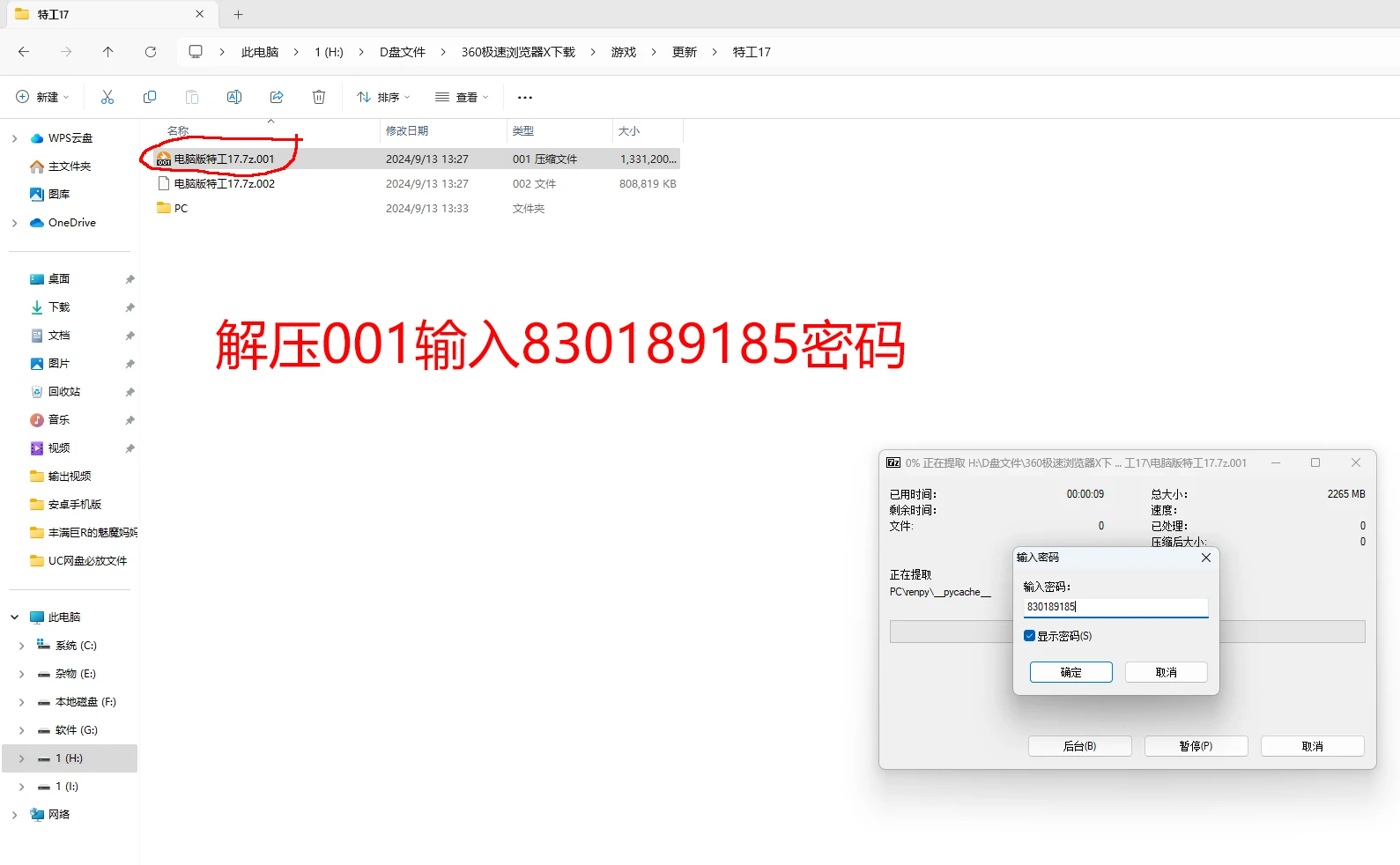1400x865 pixels.
Task: Click 360极速浏览器X下载 breadcrumb segment
Action: (518, 52)
